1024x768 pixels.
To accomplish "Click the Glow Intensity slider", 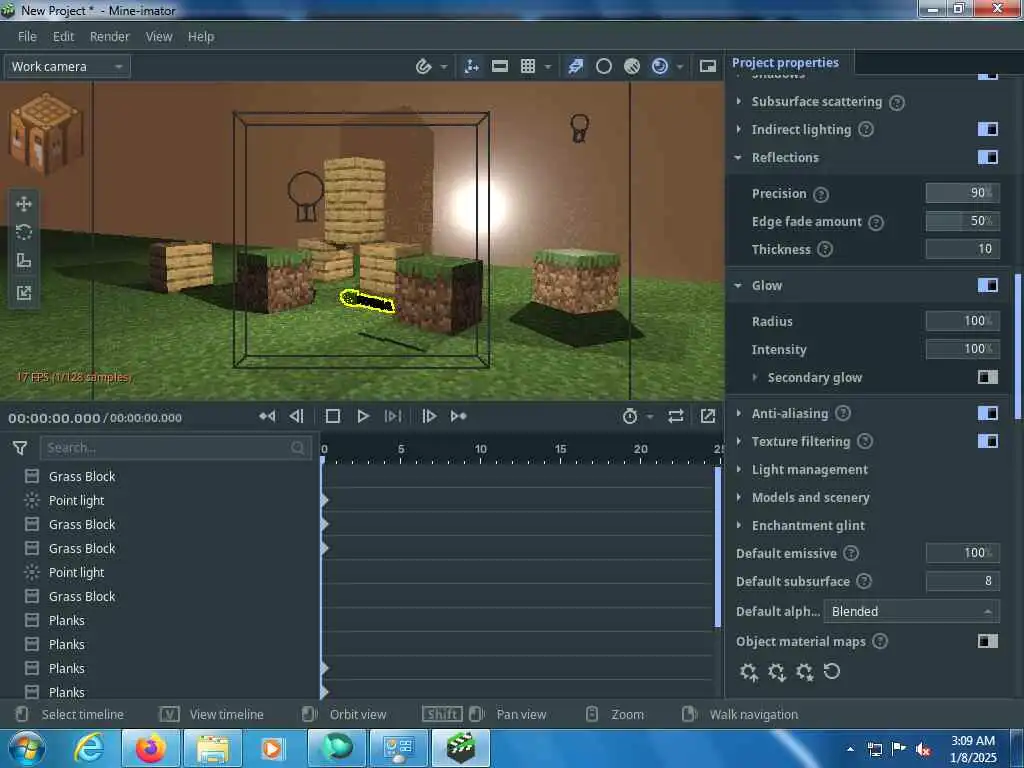I will point(963,349).
